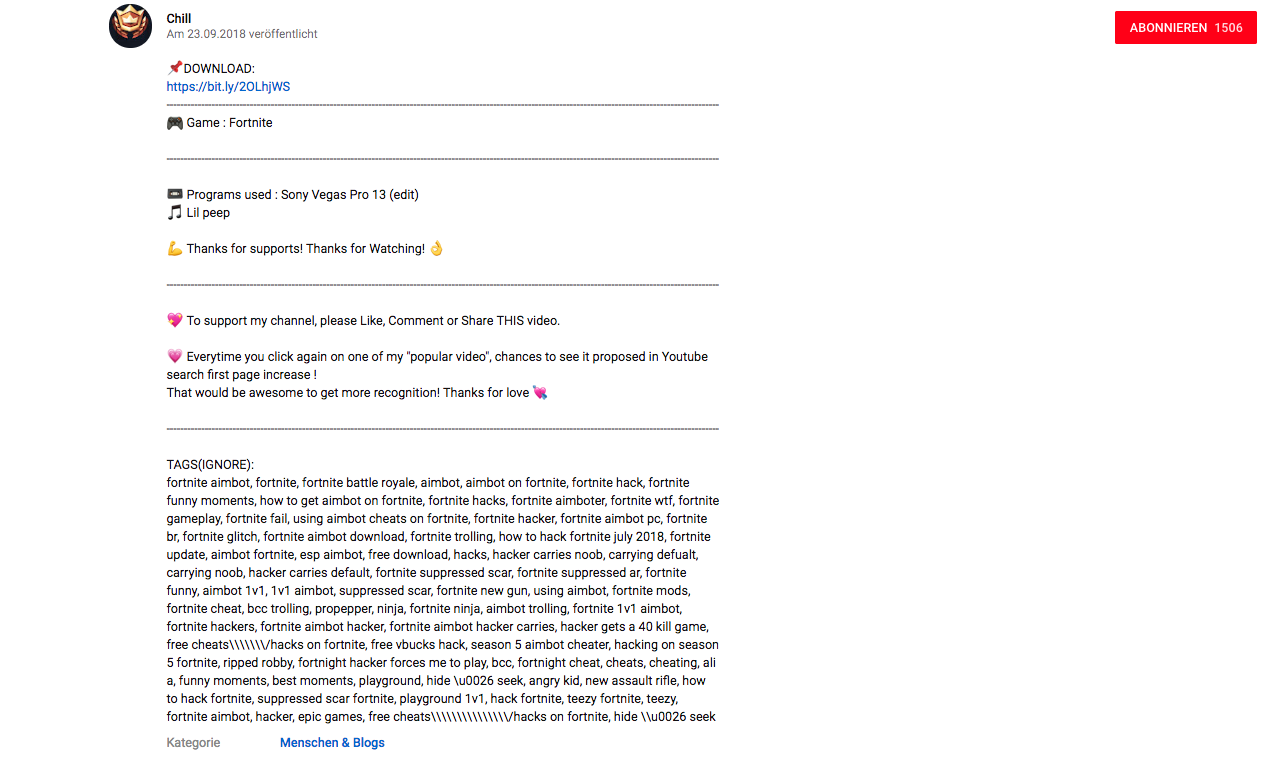1270x759 pixels.
Task: Click the Sony Vegas Pro 13 text
Action: pyautogui.click(x=333, y=195)
